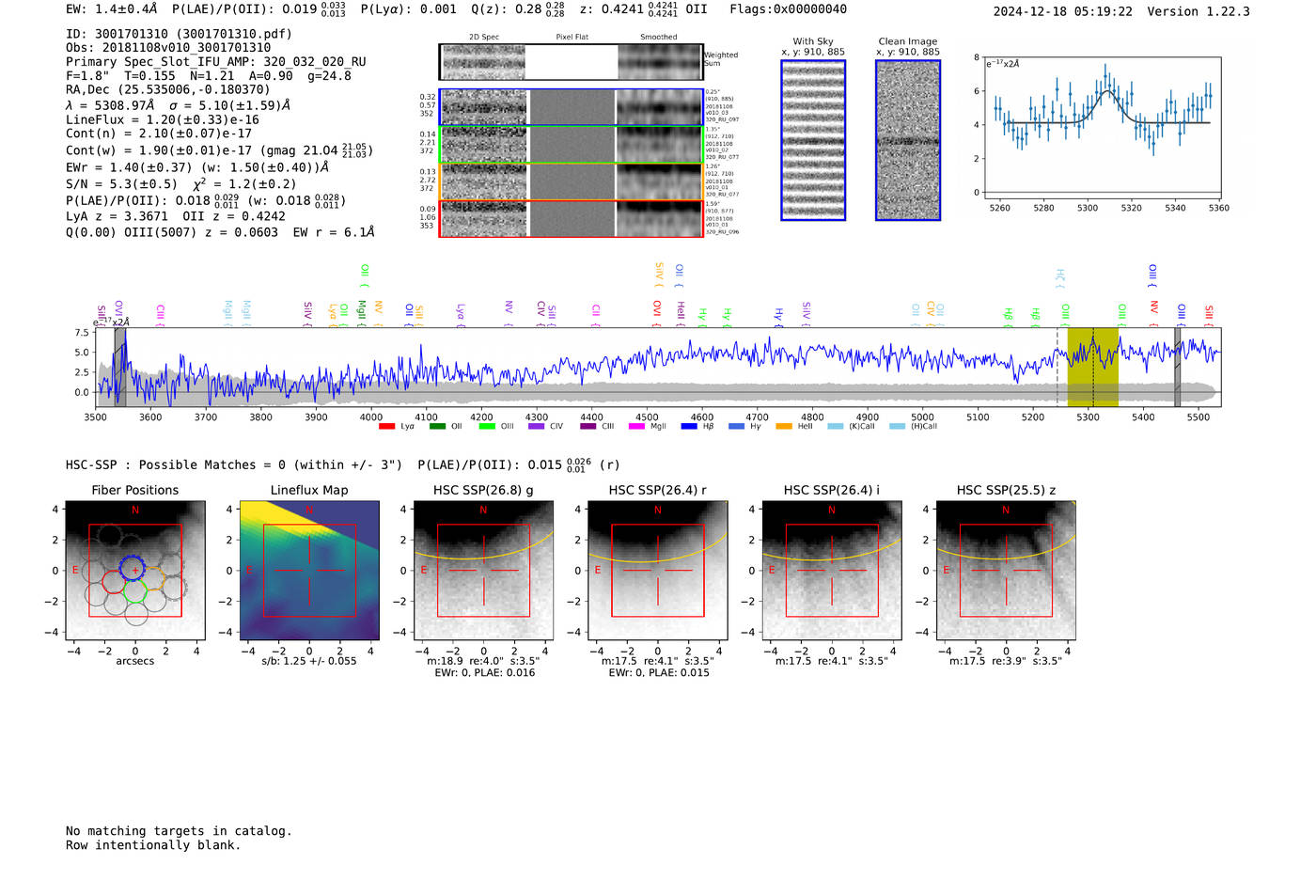This screenshot has height=896, width=1316.
Task: Click the S/N = 5.3(±0.5) line
Action: (180, 184)
